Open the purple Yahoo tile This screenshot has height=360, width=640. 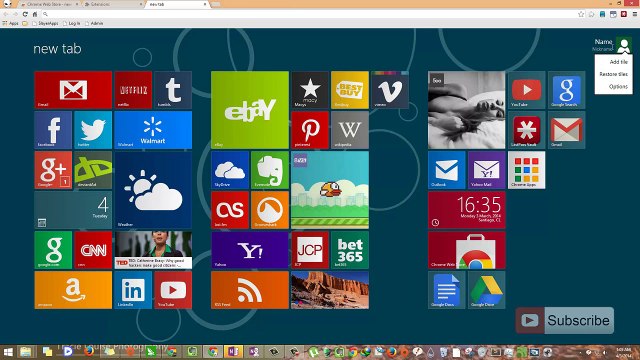pos(250,250)
